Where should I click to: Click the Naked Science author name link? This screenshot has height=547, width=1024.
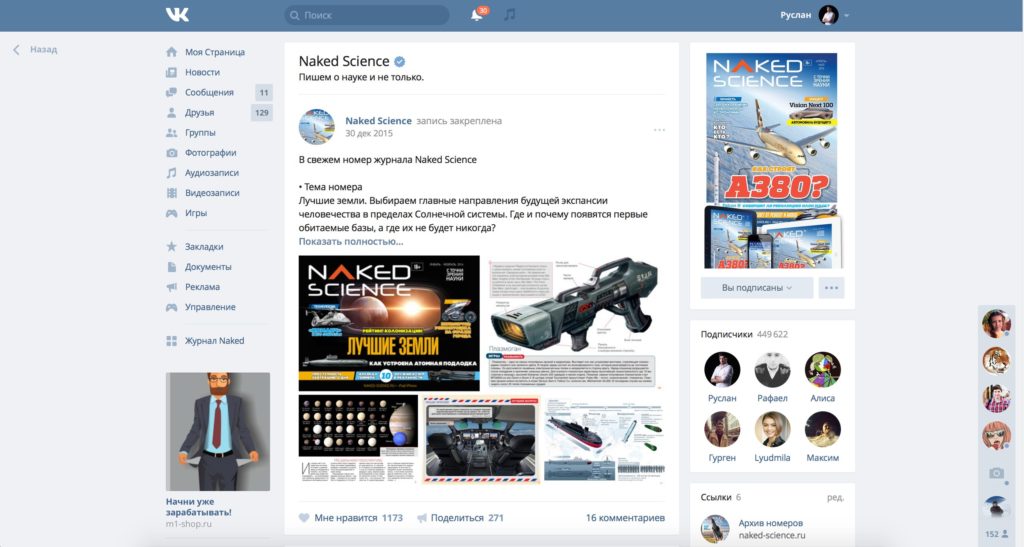point(378,121)
